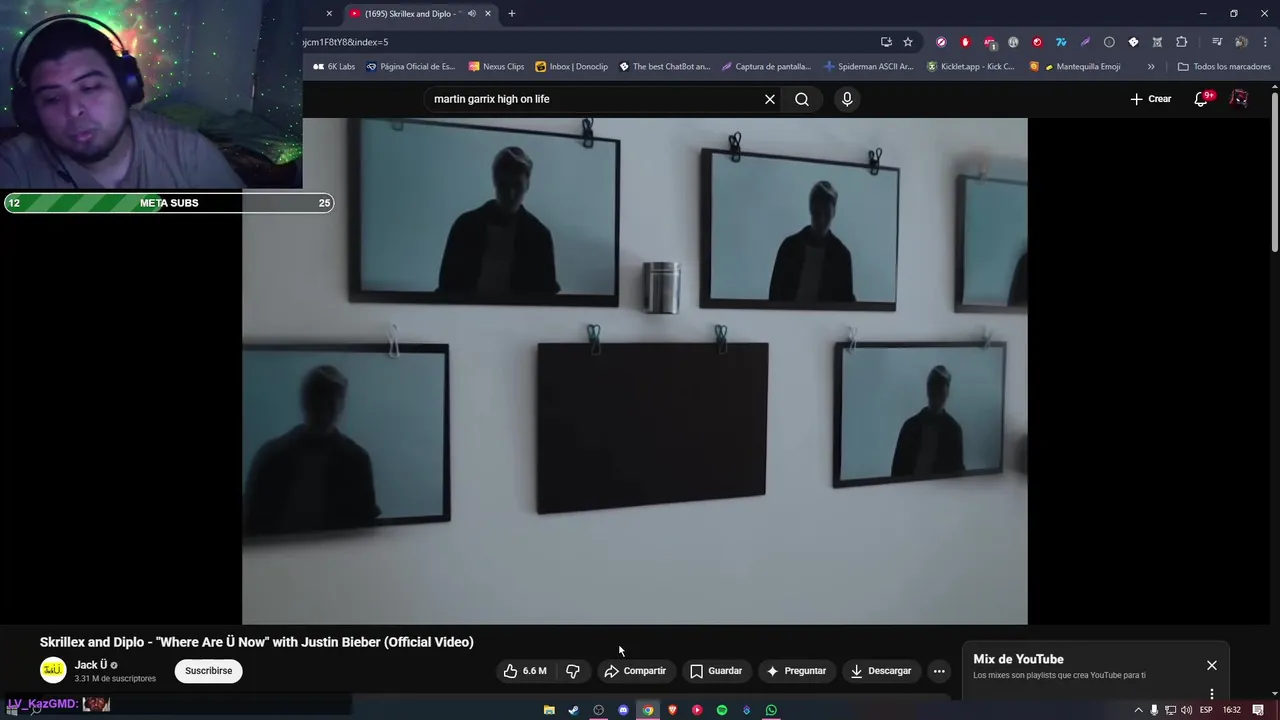Open Jack Ü channel name link
The height and width of the screenshot is (720, 1280).
coord(91,665)
